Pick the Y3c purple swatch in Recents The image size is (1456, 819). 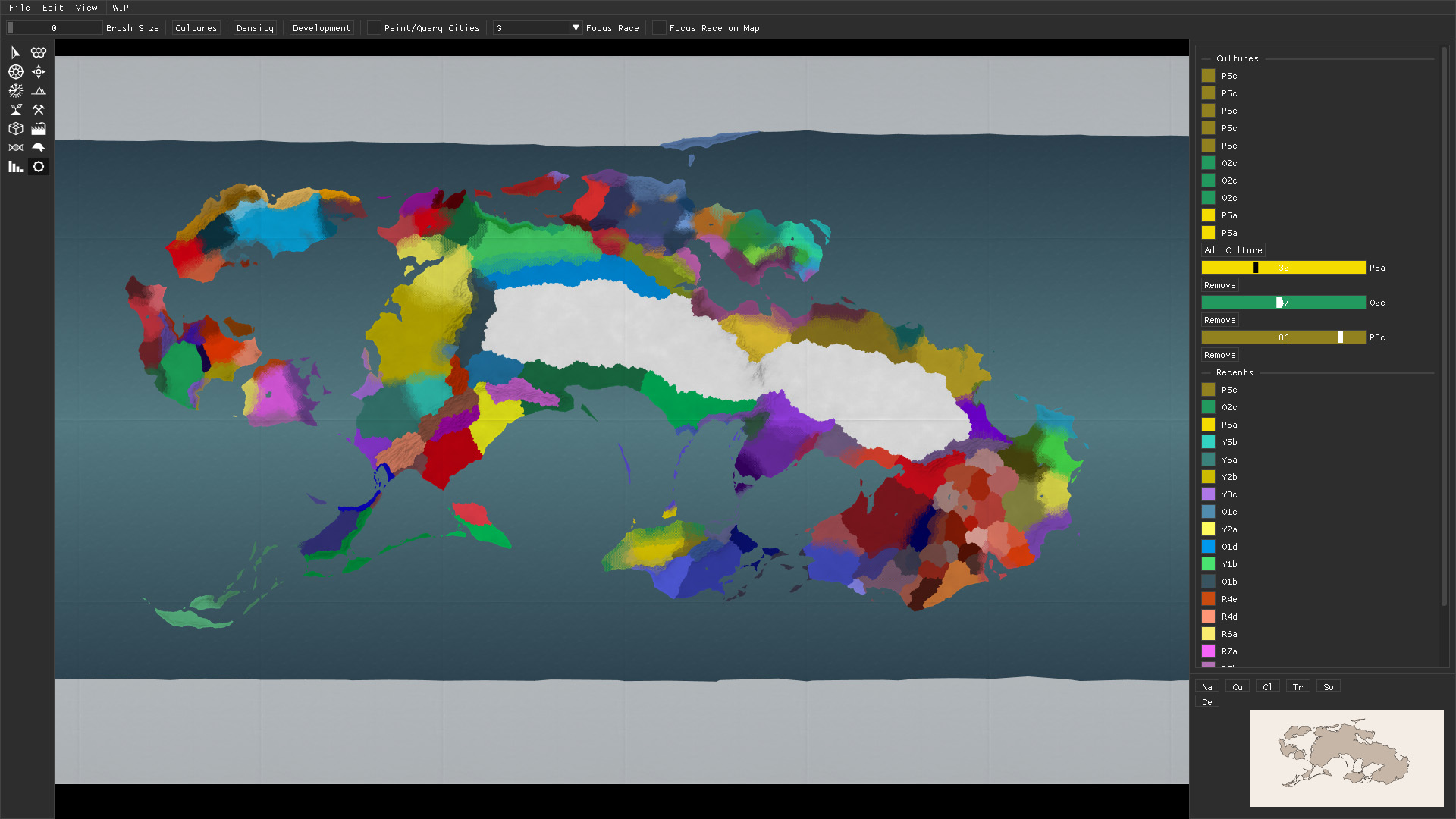tap(1208, 494)
